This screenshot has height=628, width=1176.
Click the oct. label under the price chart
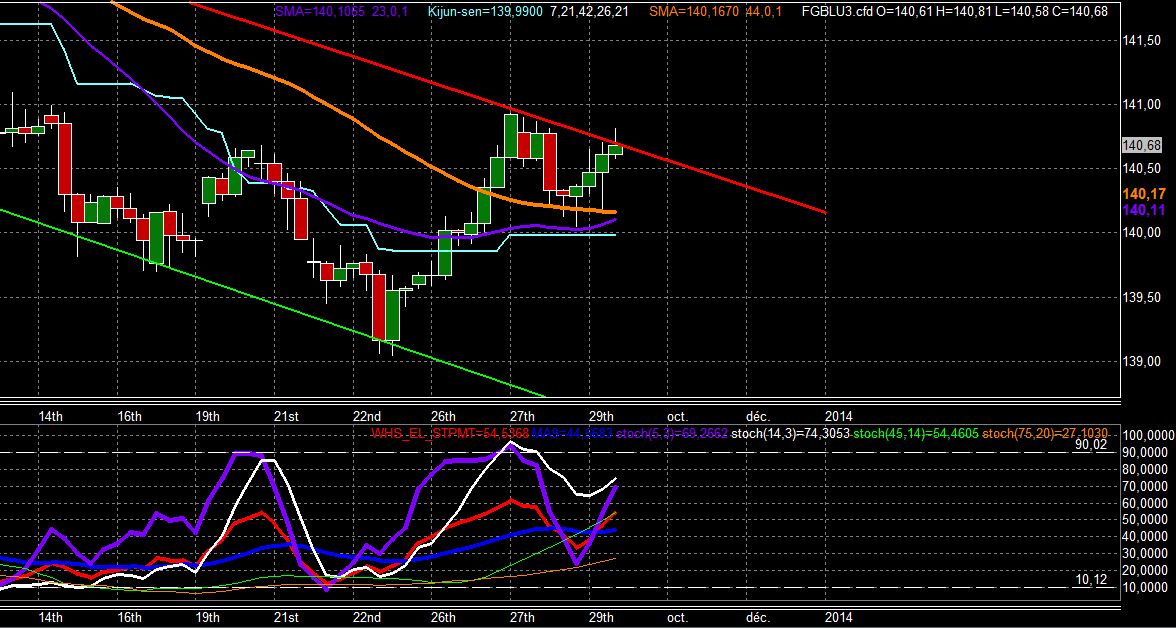point(677,416)
